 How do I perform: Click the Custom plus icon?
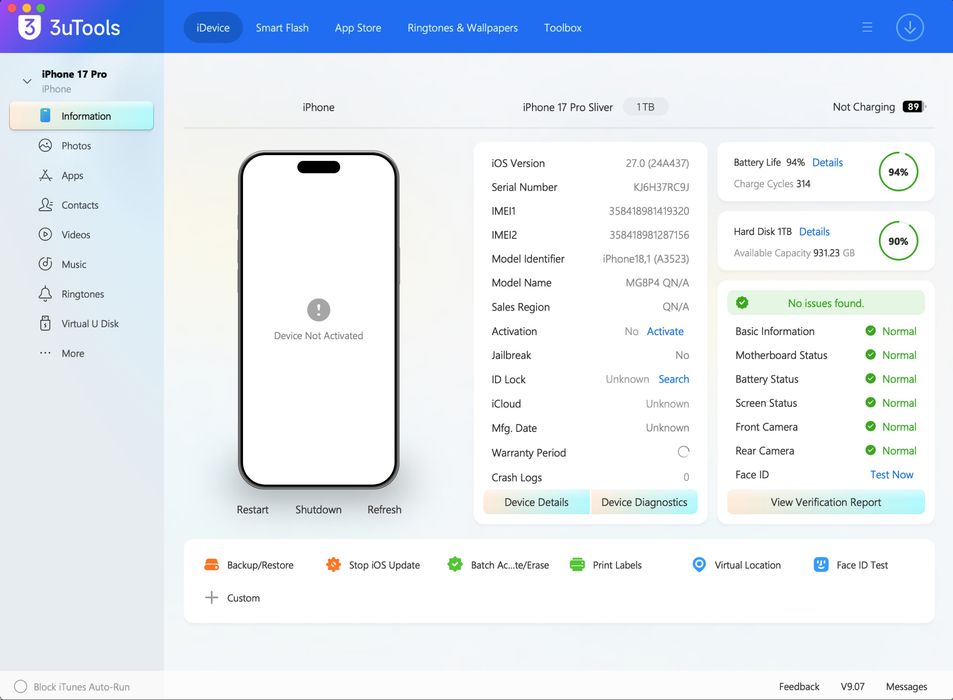pyautogui.click(x=212, y=597)
